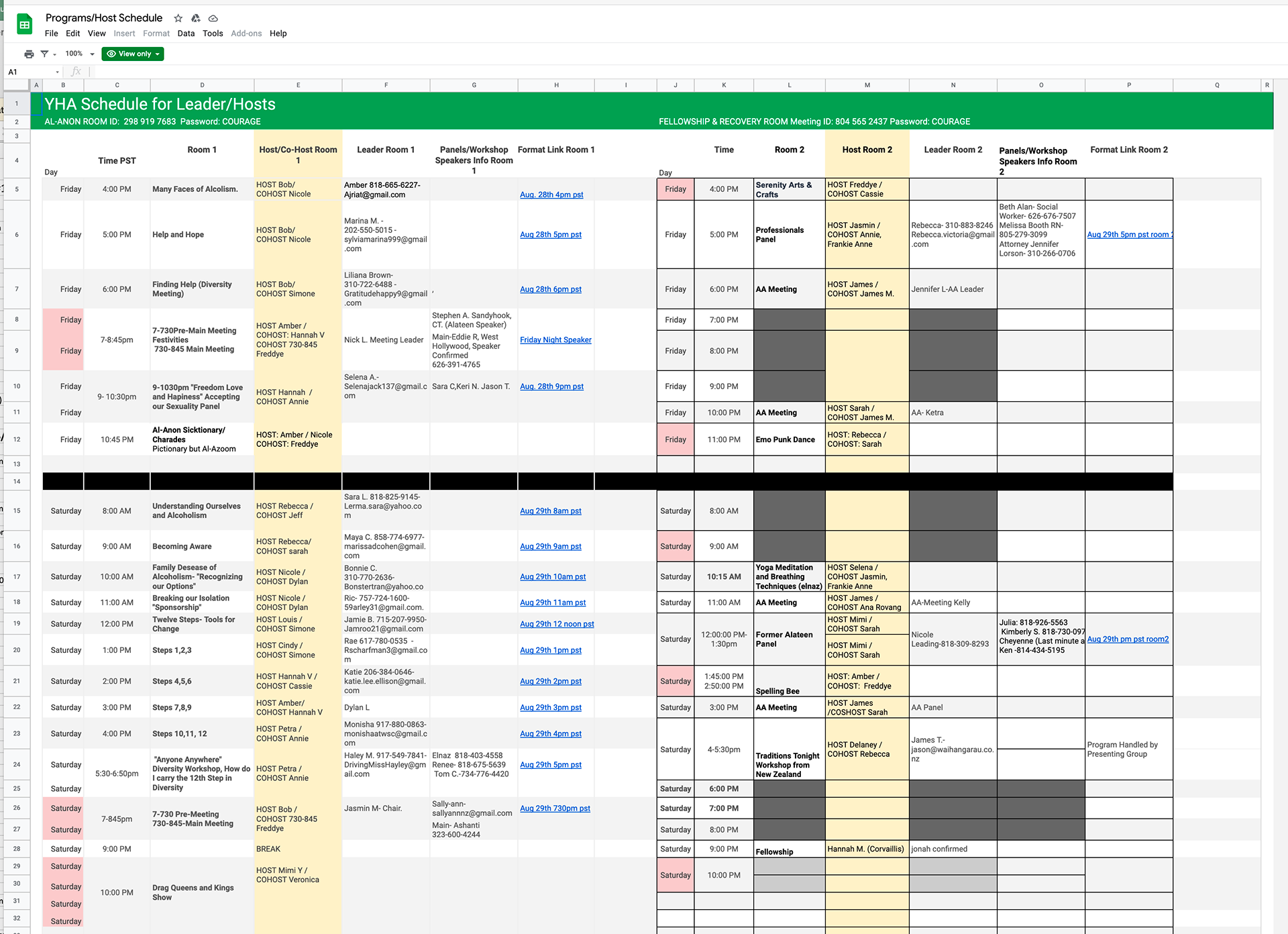This screenshot has width=1288, height=934.
Task: Open the Aug. 28th 9pm pst link
Action: coord(551,386)
